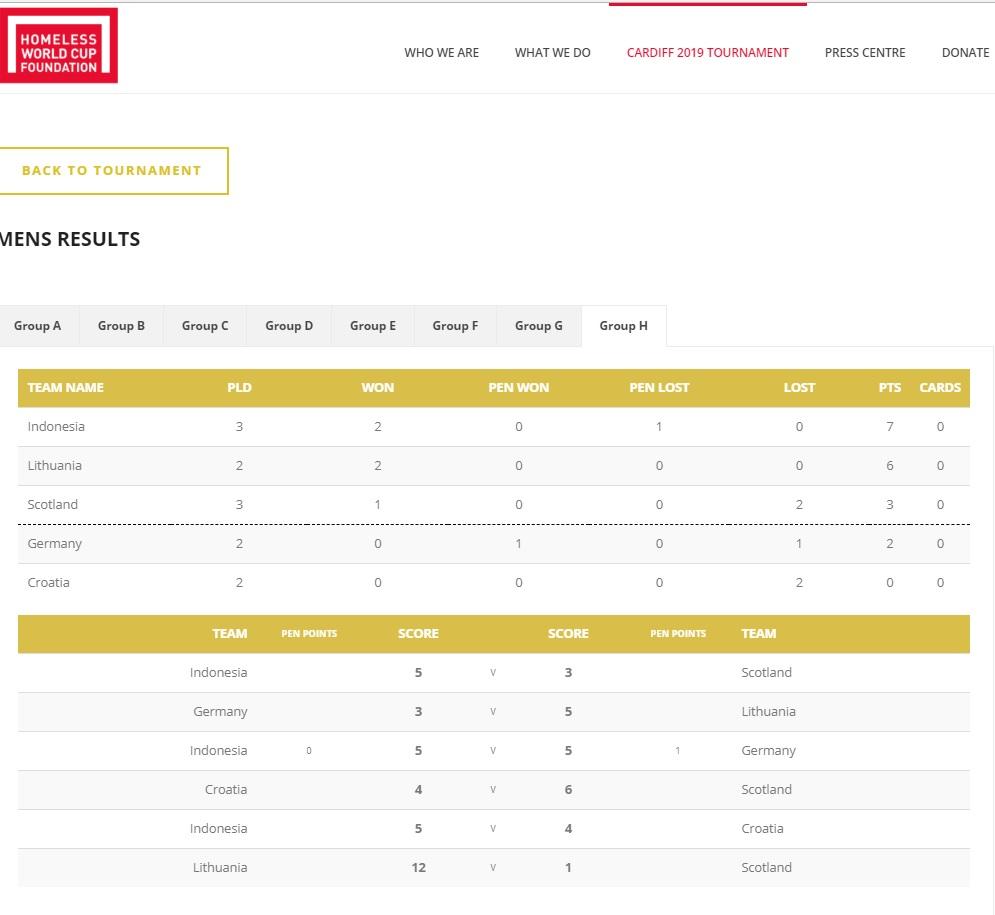995x915 pixels.
Task: Click the Homeless World Cup Foundation logo
Action: click(59, 46)
